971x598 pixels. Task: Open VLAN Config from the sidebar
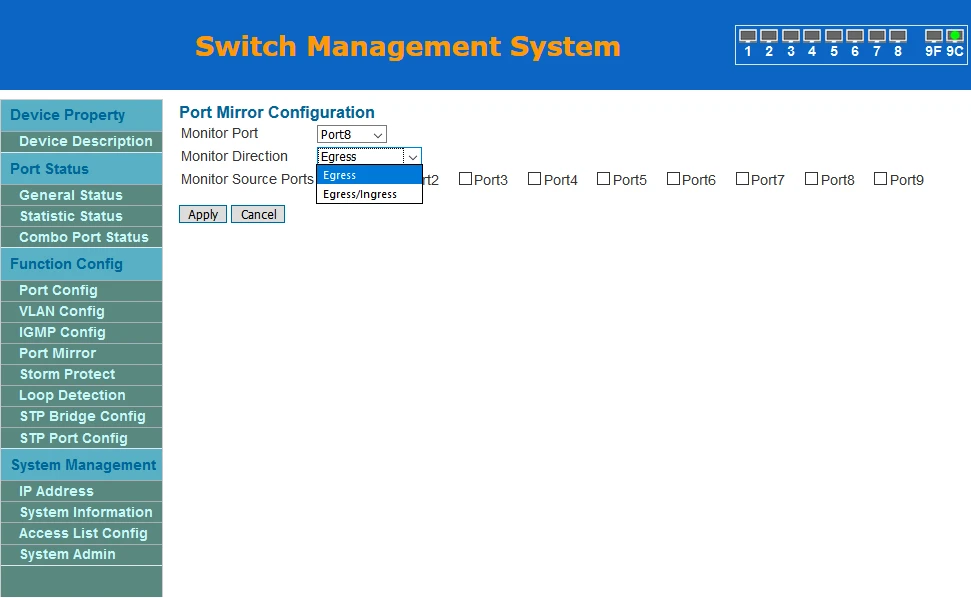tap(61, 311)
